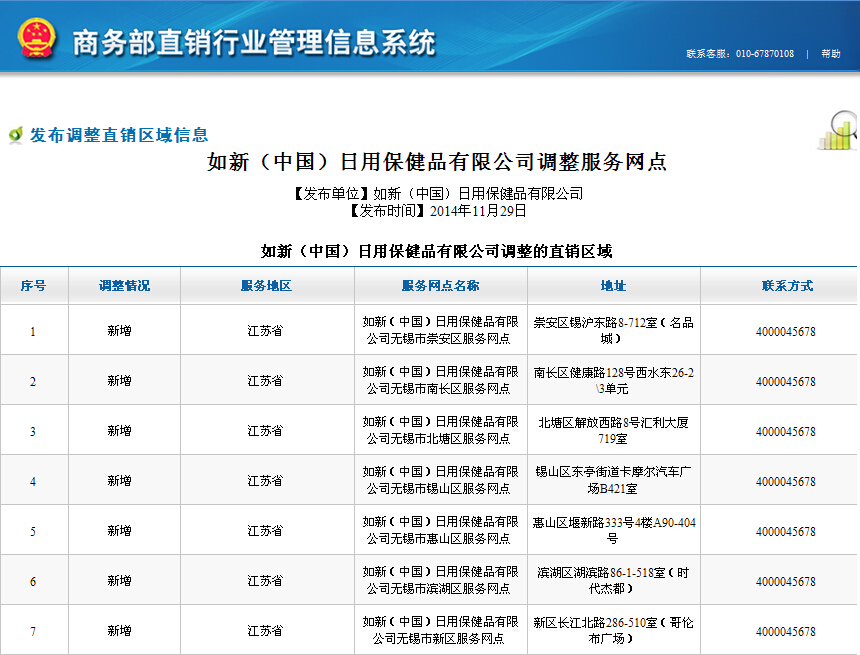Click the 地址 column header
The height and width of the screenshot is (655, 860).
pos(613,286)
